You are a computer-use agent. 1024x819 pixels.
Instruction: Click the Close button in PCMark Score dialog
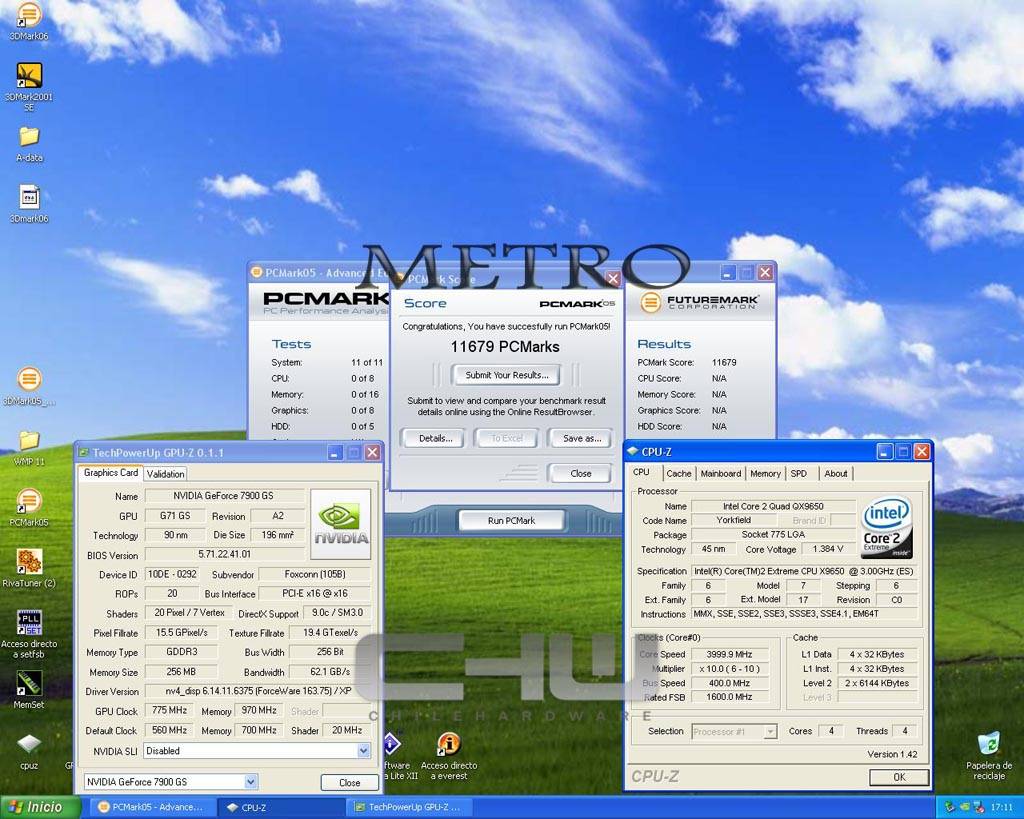point(581,474)
